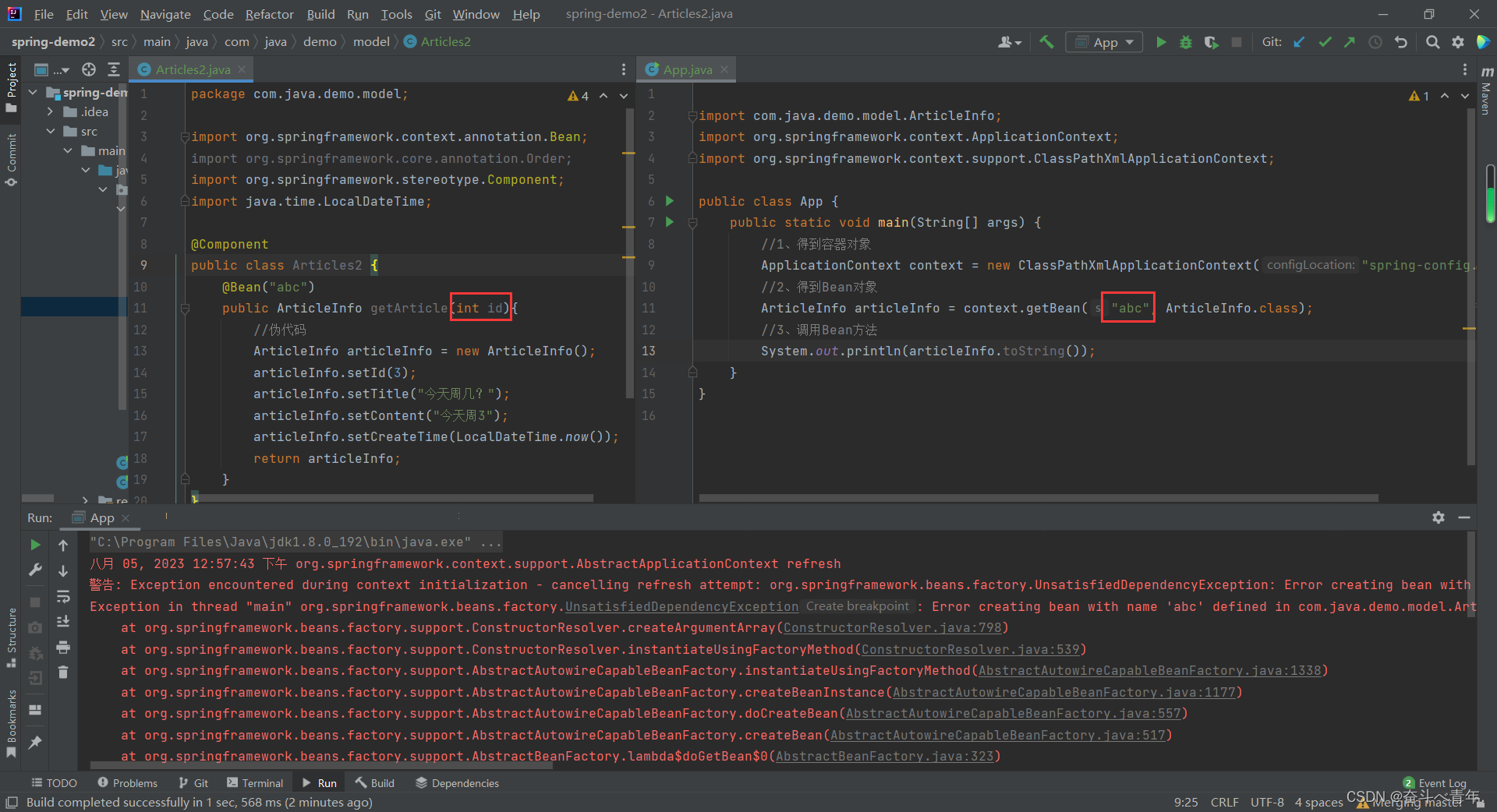Collapse the main folder
Viewport: 1497px width, 812px height.
pos(68,150)
